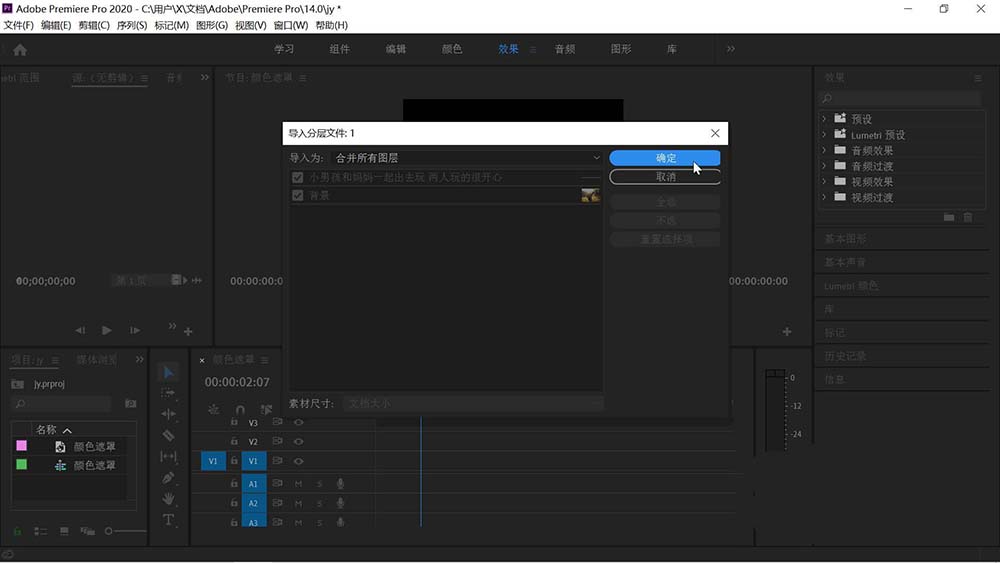Viewport: 1000px width, 563px height.
Task: Click 取消 to cancel import
Action: coord(665,177)
